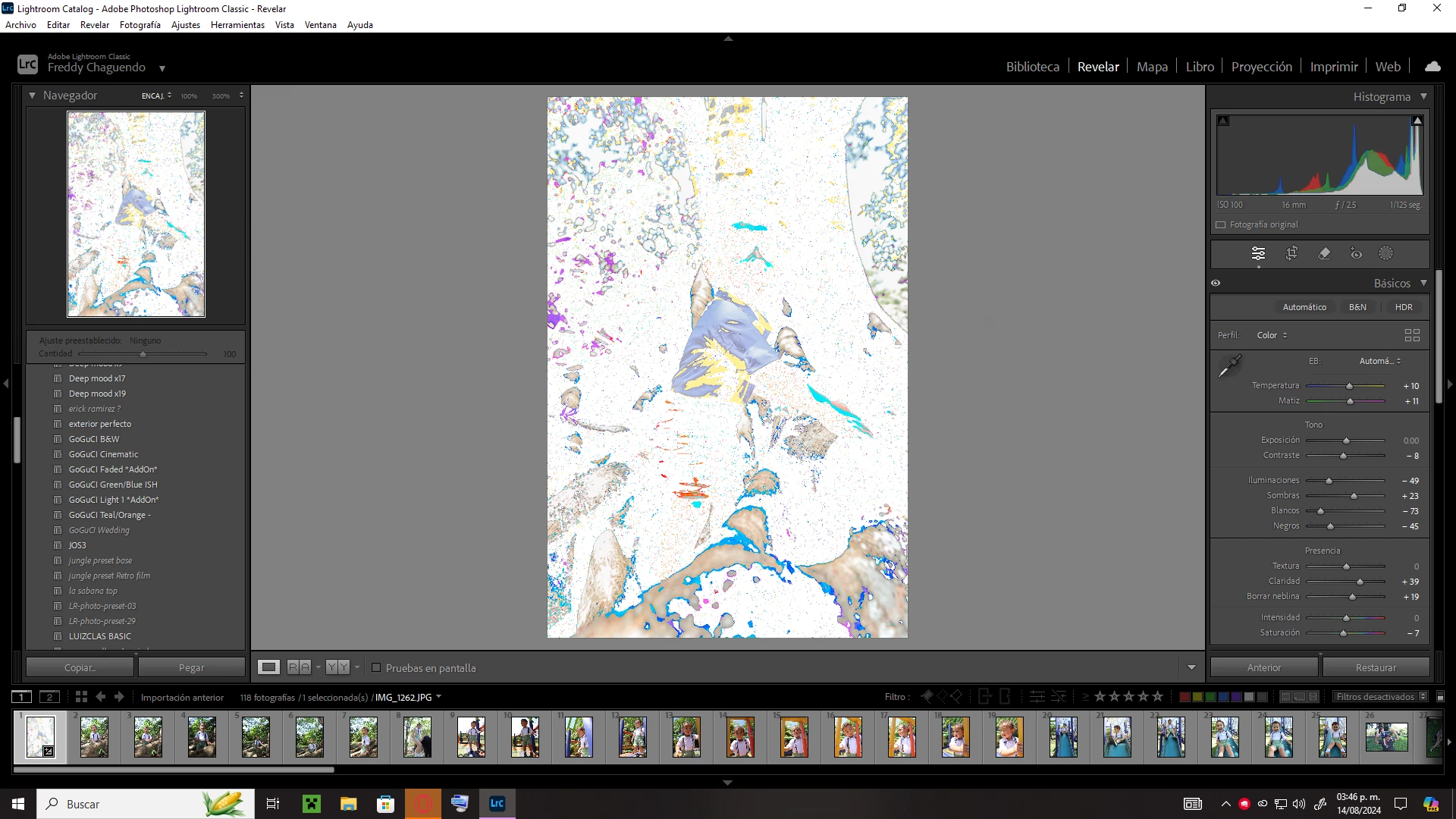The width and height of the screenshot is (1456, 819).
Task: Select the Healing eraser tool
Action: click(x=1324, y=253)
